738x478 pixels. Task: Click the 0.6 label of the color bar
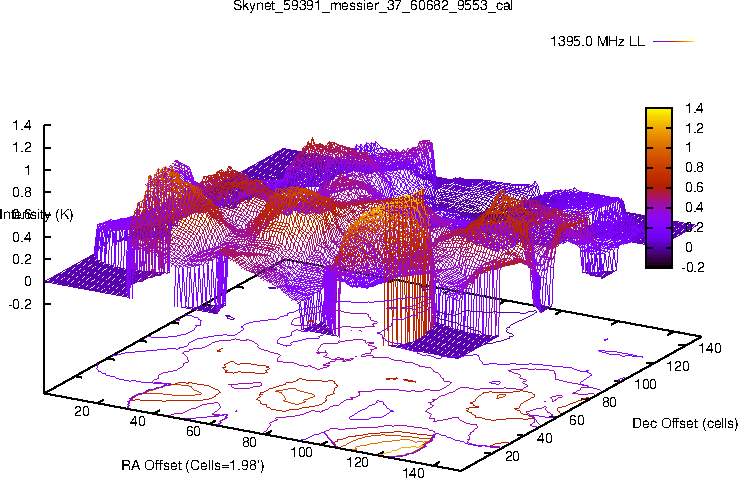tap(694, 187)
